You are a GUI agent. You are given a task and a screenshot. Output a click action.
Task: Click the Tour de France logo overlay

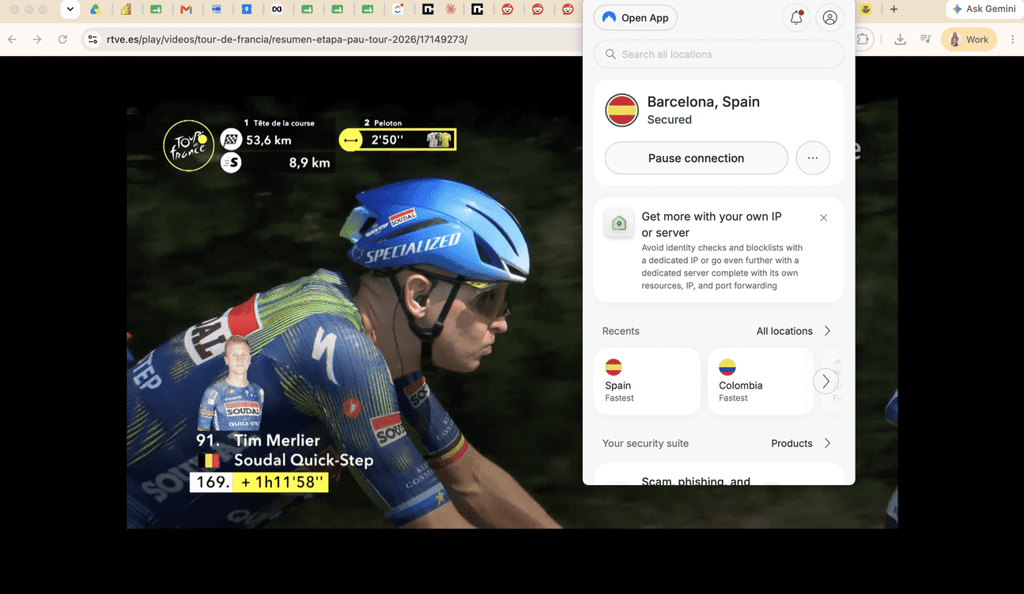(x=189, y=146)
